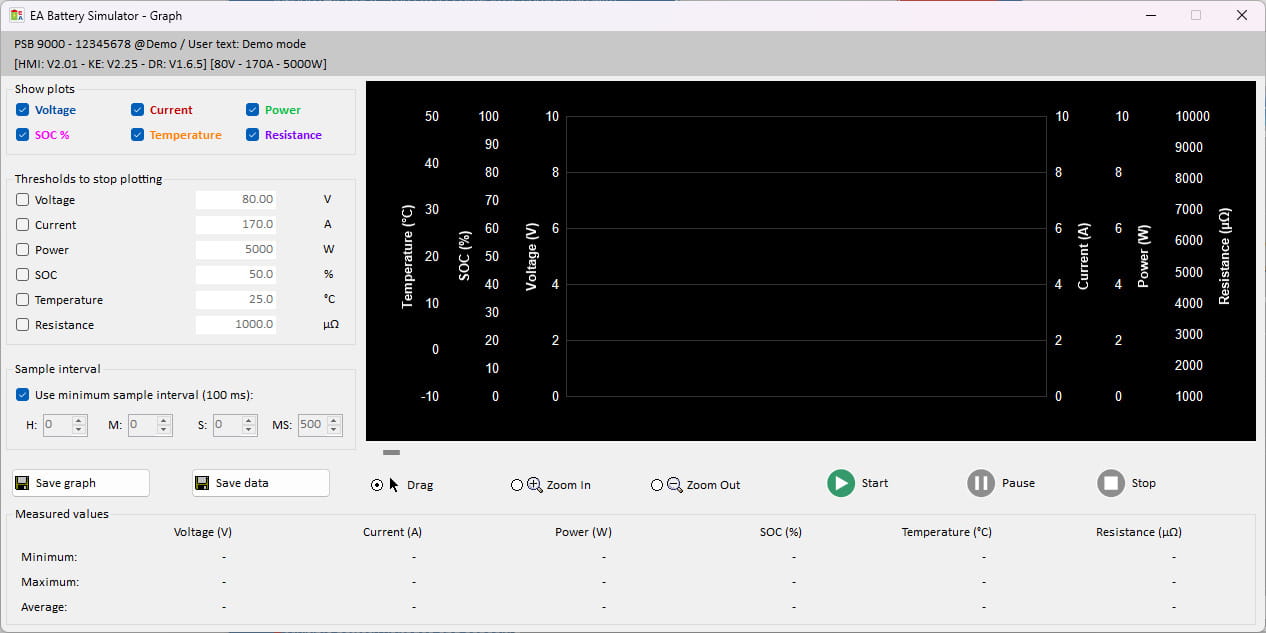
Task: Click the Power threshold value field
Action: pos(236,249)
